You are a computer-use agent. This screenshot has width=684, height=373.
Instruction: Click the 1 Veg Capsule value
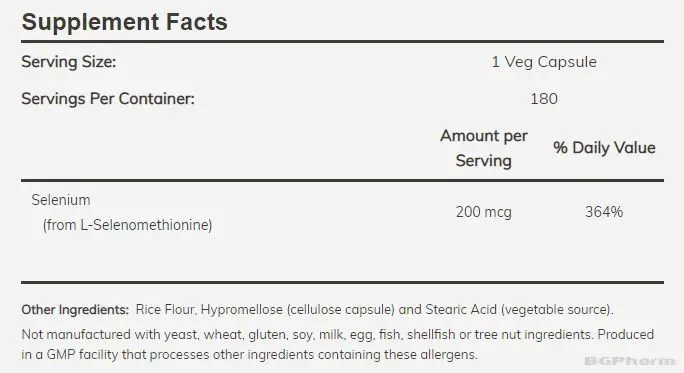click(544, 62)
